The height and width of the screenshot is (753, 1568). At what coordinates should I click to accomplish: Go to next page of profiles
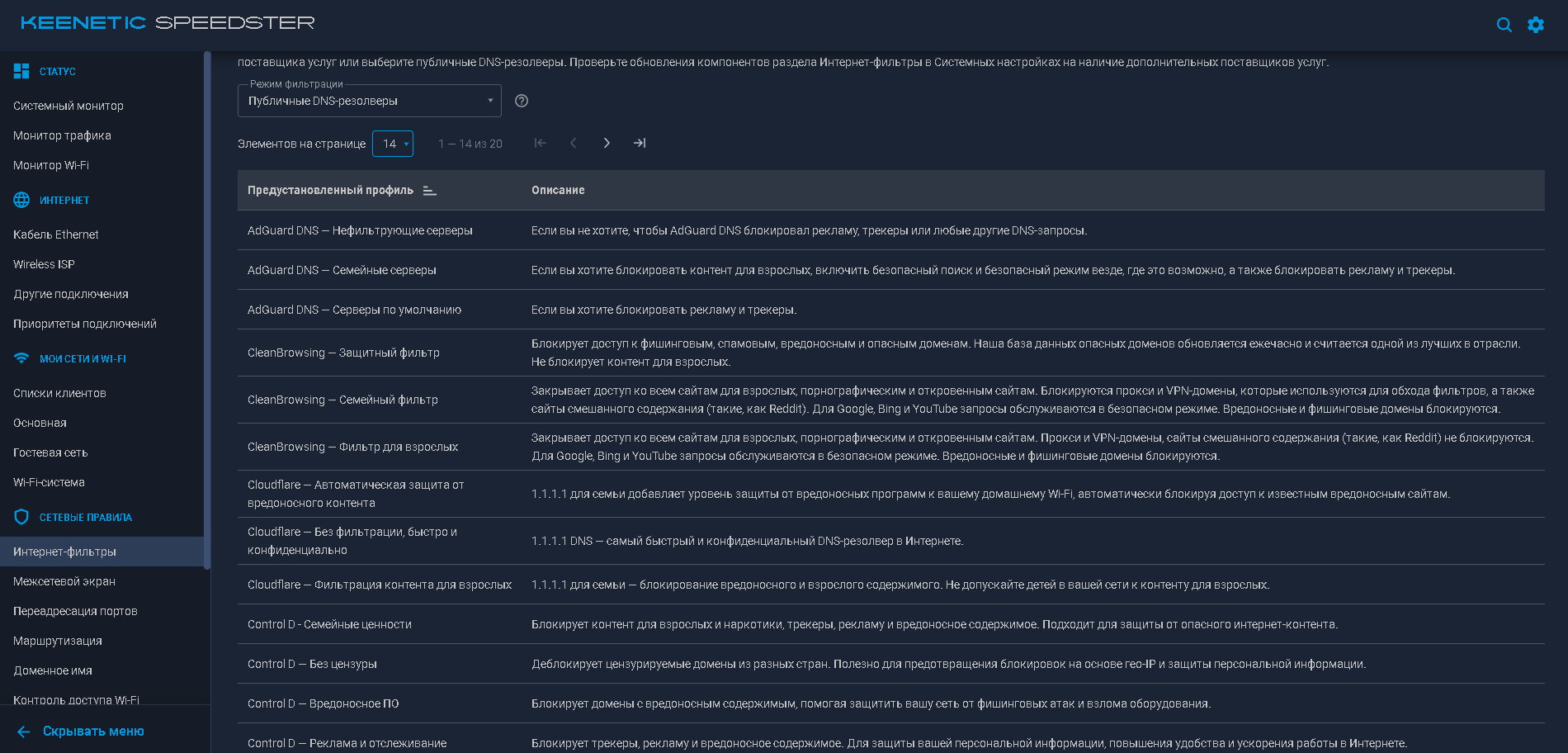click(x=607, y=143)
